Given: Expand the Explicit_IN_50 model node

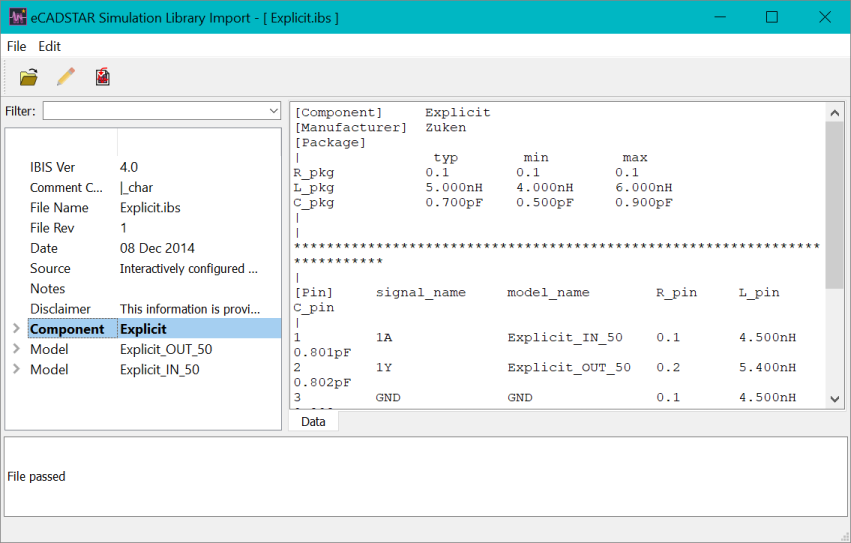Looking at the screenshot, I should point(15,370).
